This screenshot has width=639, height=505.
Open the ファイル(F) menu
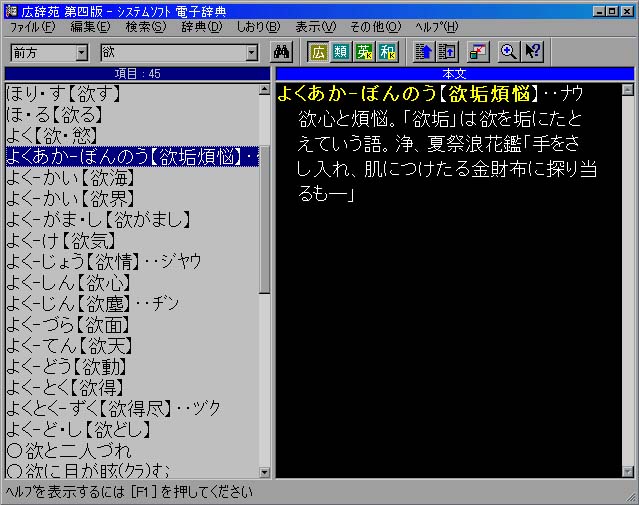tap(32, 26)
